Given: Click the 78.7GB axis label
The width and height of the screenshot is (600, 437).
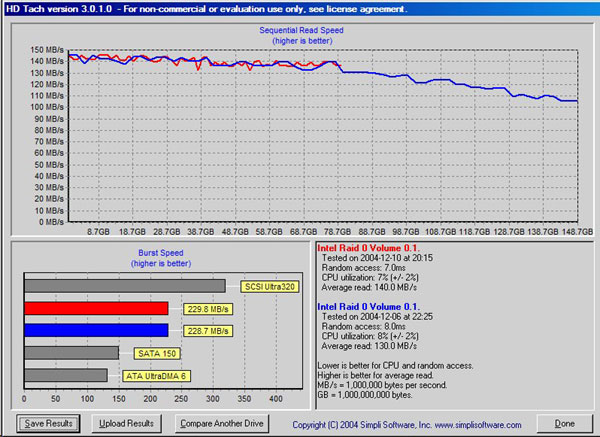Looking at the screenshot, I should click(337, 232).
